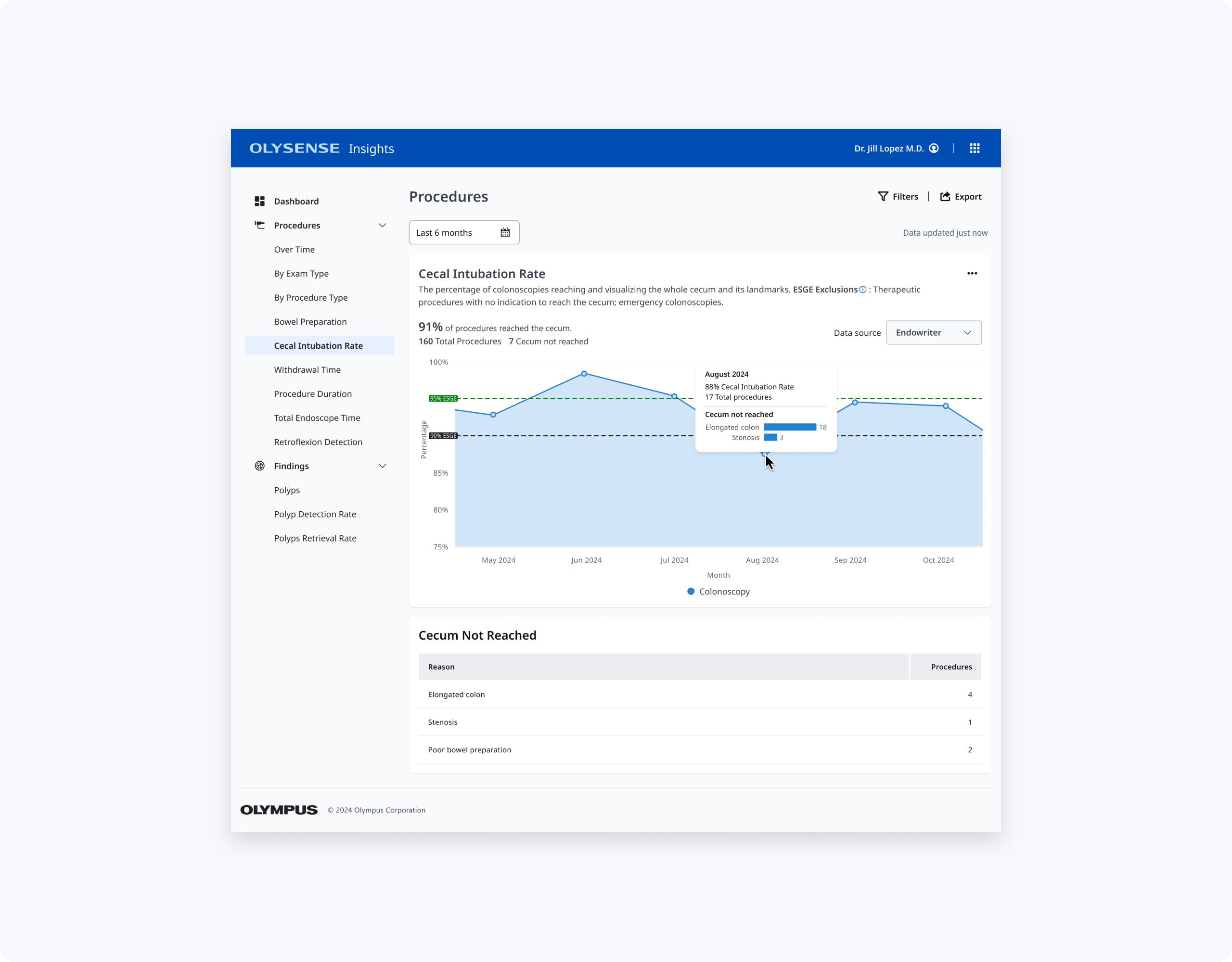Click the June 2024 data point
Image resolution: width=1232 pixels, height=962 pixels.
pyautogui.click(x=584, y=374)
